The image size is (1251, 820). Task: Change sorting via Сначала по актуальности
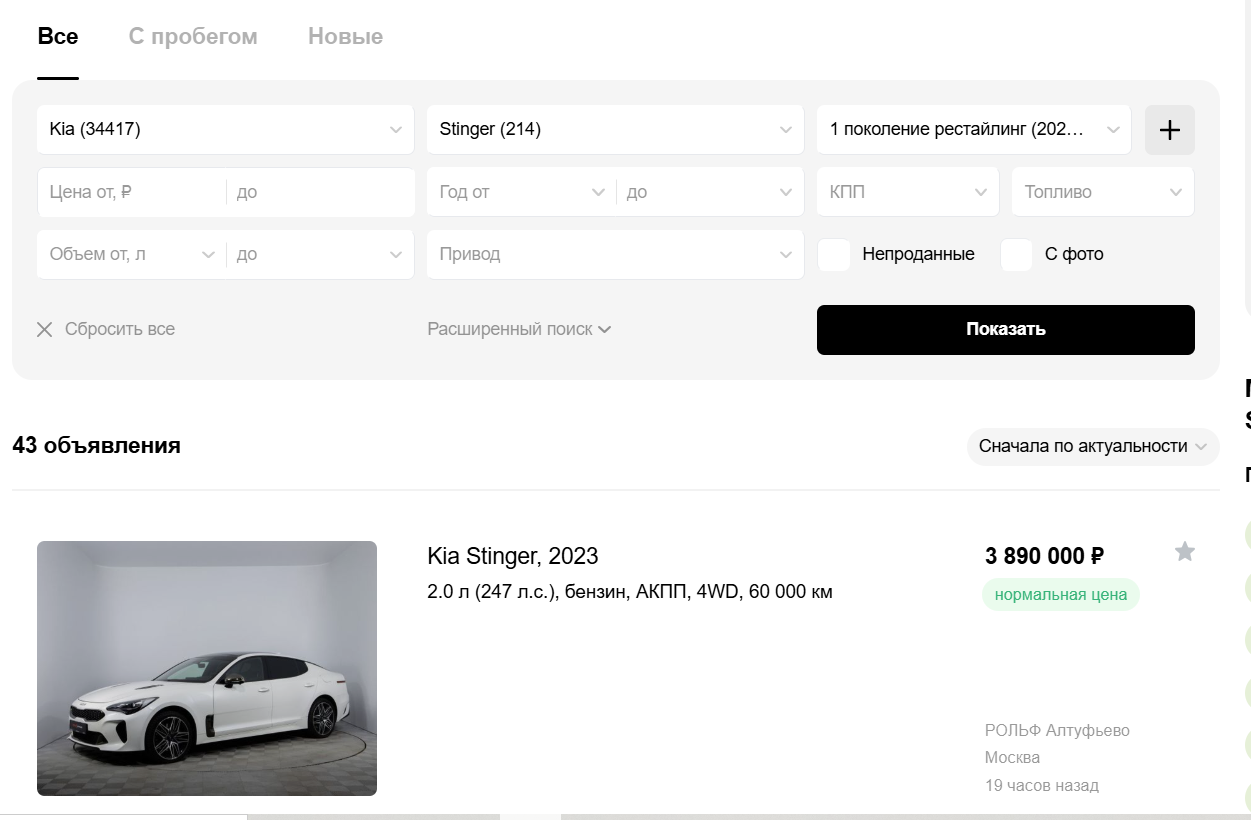click(x=1092, y=447)
